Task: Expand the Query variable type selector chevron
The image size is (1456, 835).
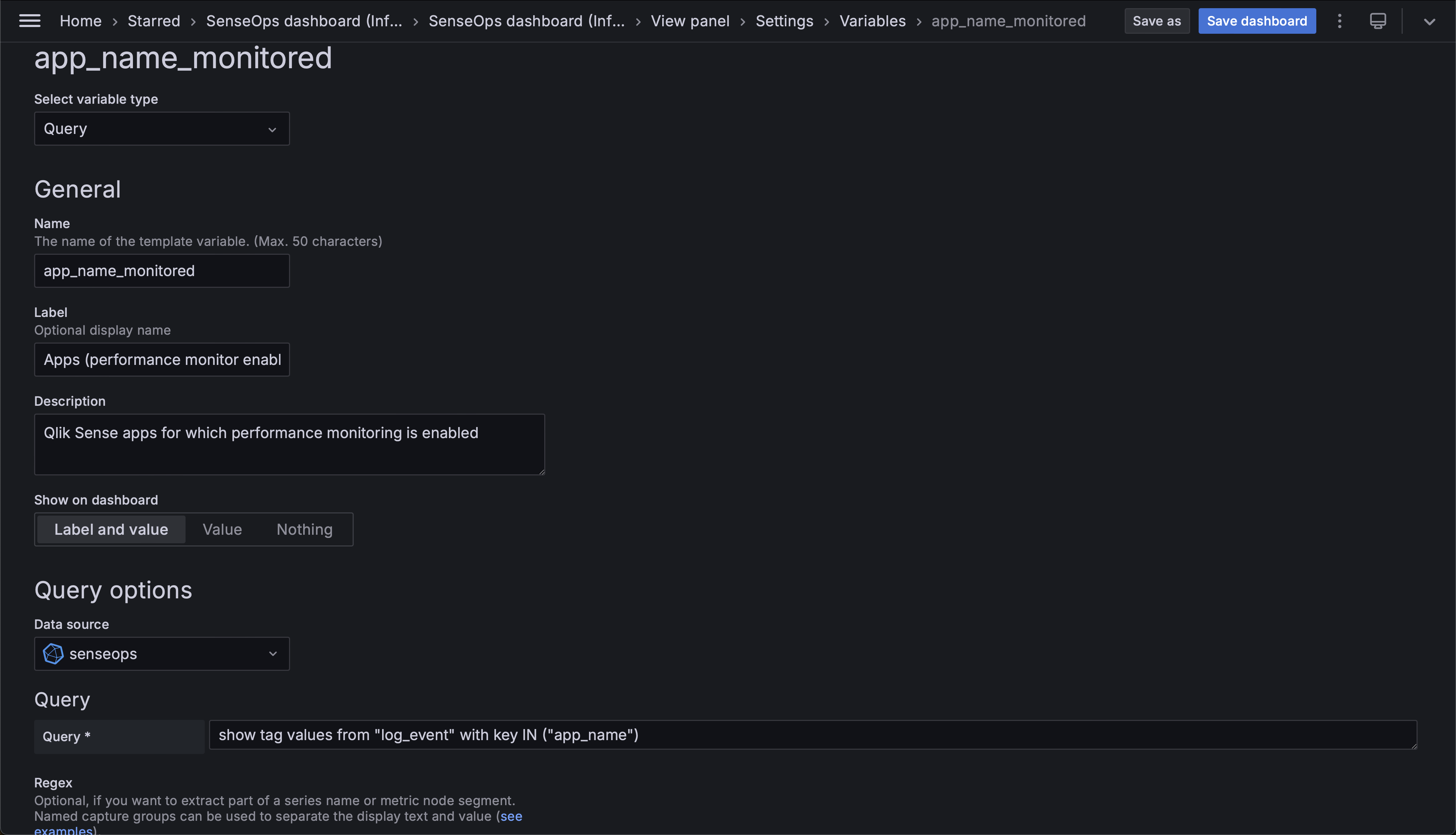Action: [272, 129]
